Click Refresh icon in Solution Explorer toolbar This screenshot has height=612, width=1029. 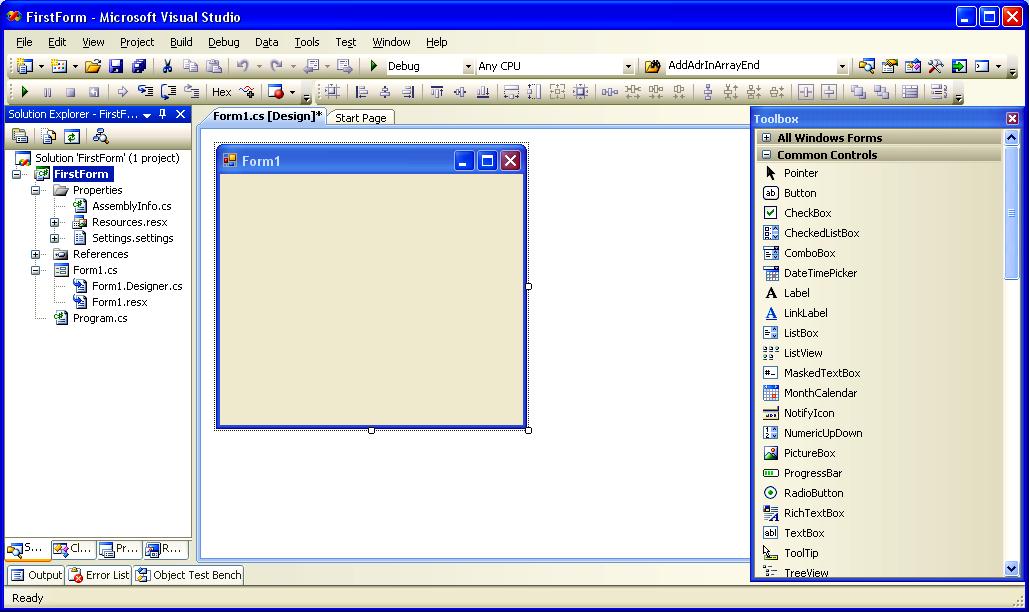(x=72, y=136)
